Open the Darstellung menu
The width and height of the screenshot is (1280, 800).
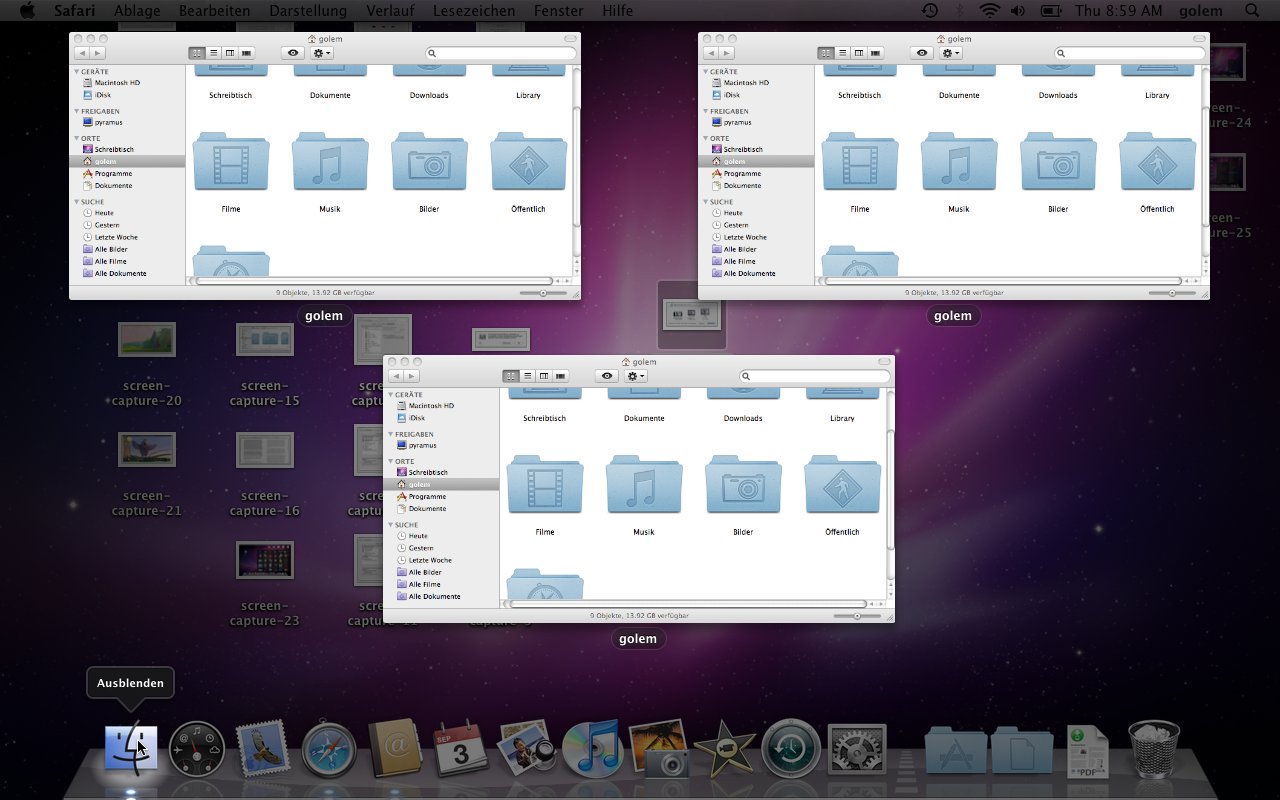point(307,11)
